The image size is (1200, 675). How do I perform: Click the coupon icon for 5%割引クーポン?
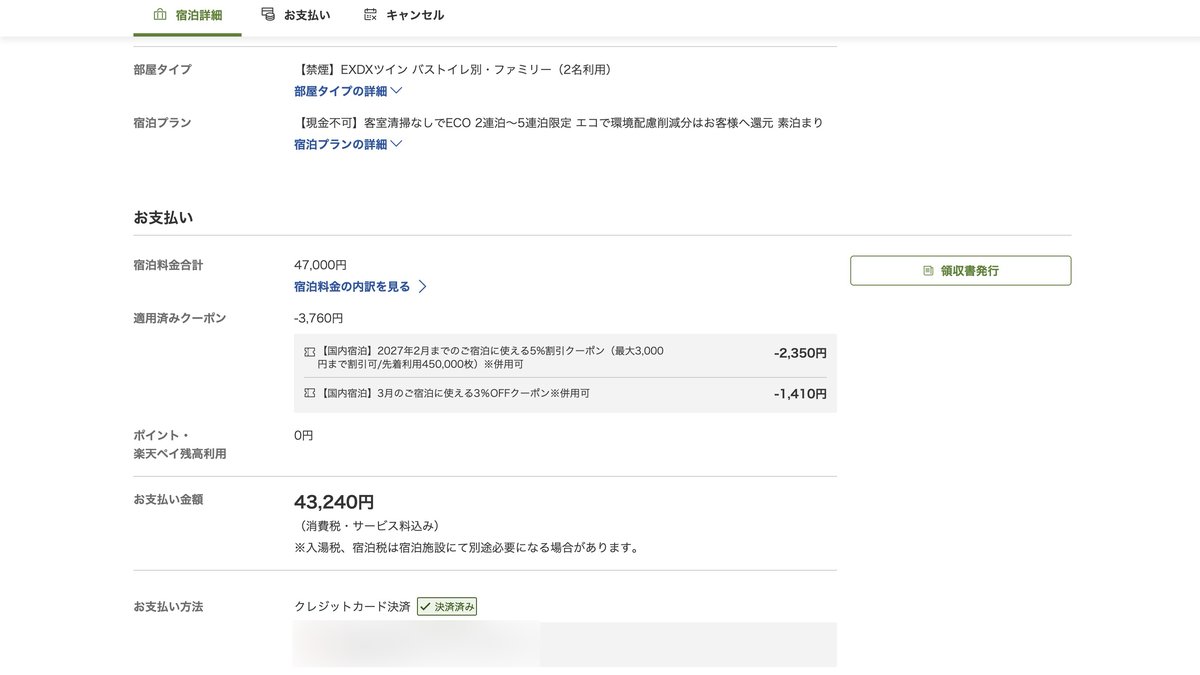pos(310,352)
